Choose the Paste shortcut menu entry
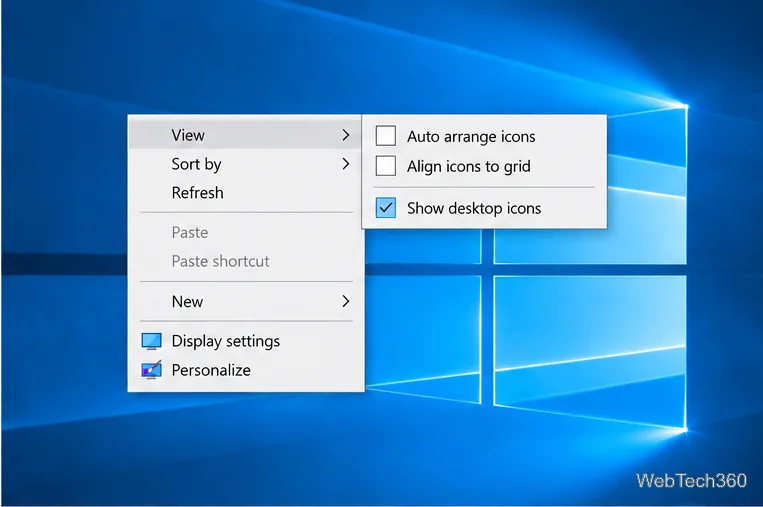This screenshot has width=763, height=507. point(246,261)
